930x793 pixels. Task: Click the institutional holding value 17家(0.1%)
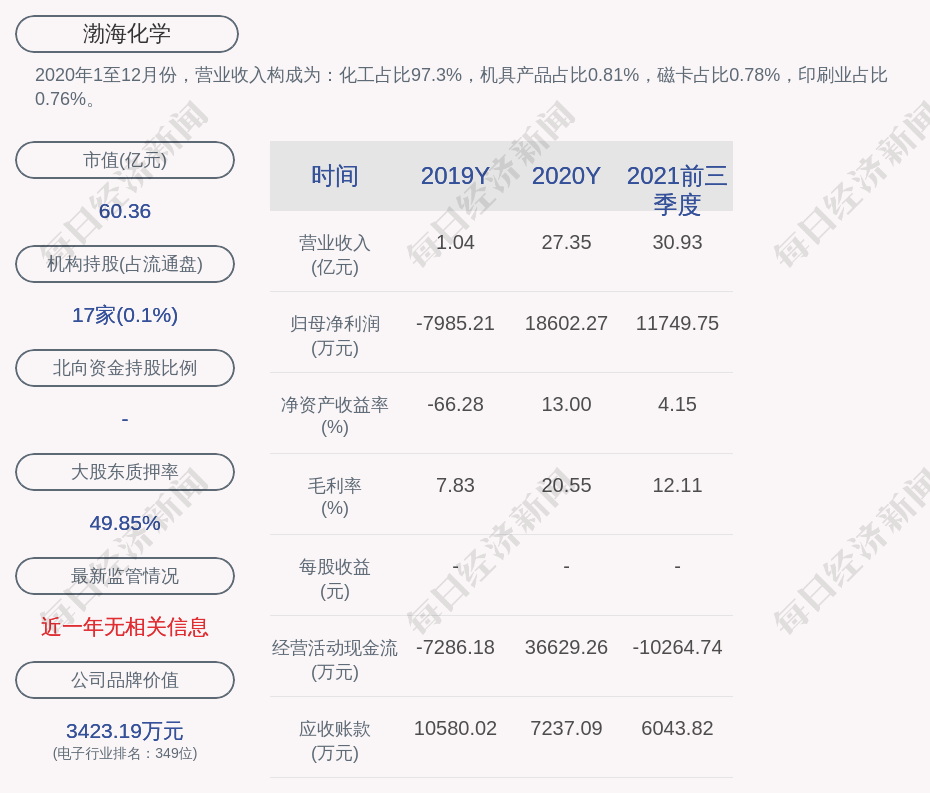point(125,315)
